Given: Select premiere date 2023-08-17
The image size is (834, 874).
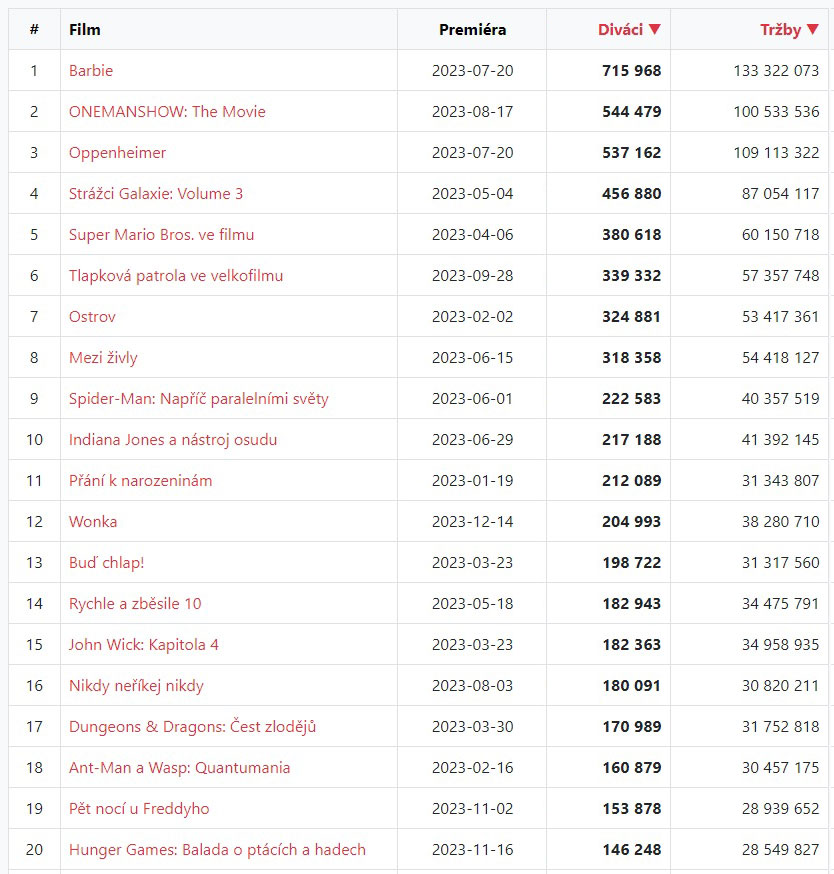Looking at the screenshot, I should point(473,111).
